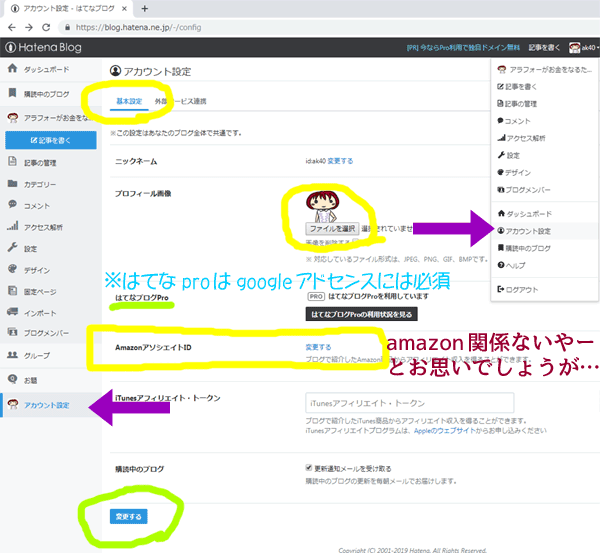
Task: Open インポート truck icon in sidebar
Action: coord(13,312)
